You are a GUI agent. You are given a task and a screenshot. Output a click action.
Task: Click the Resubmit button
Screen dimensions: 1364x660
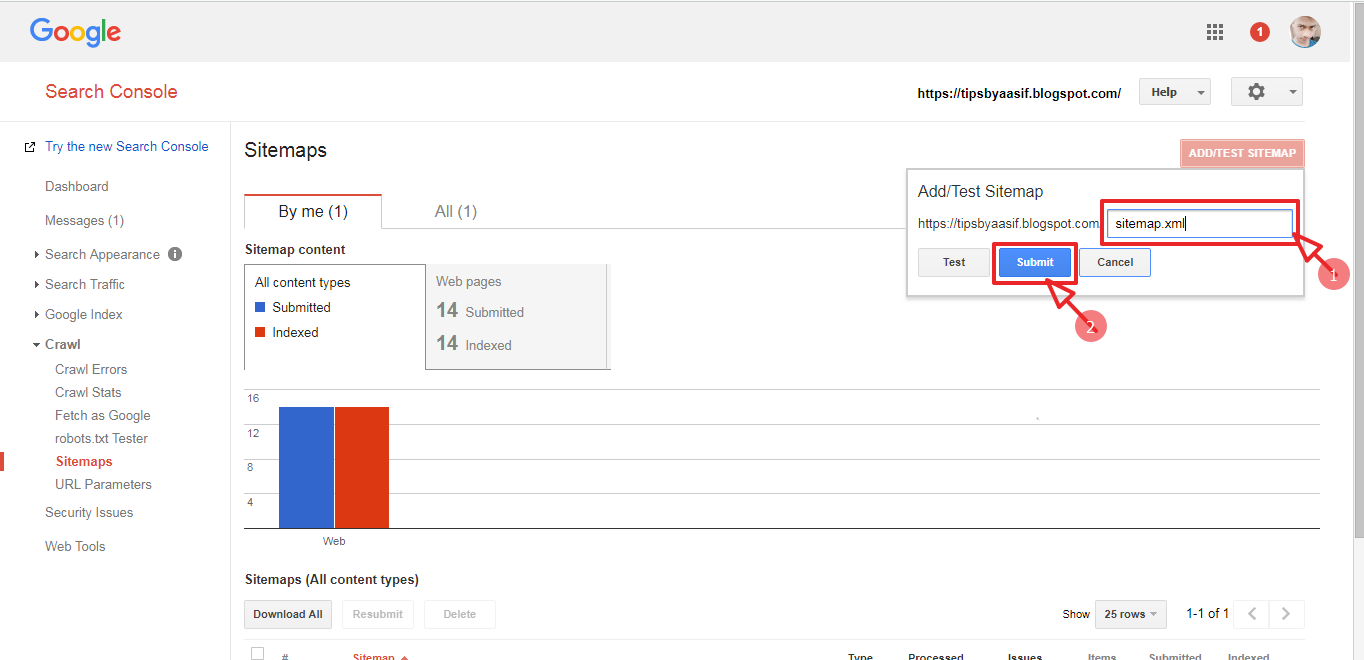378,614
